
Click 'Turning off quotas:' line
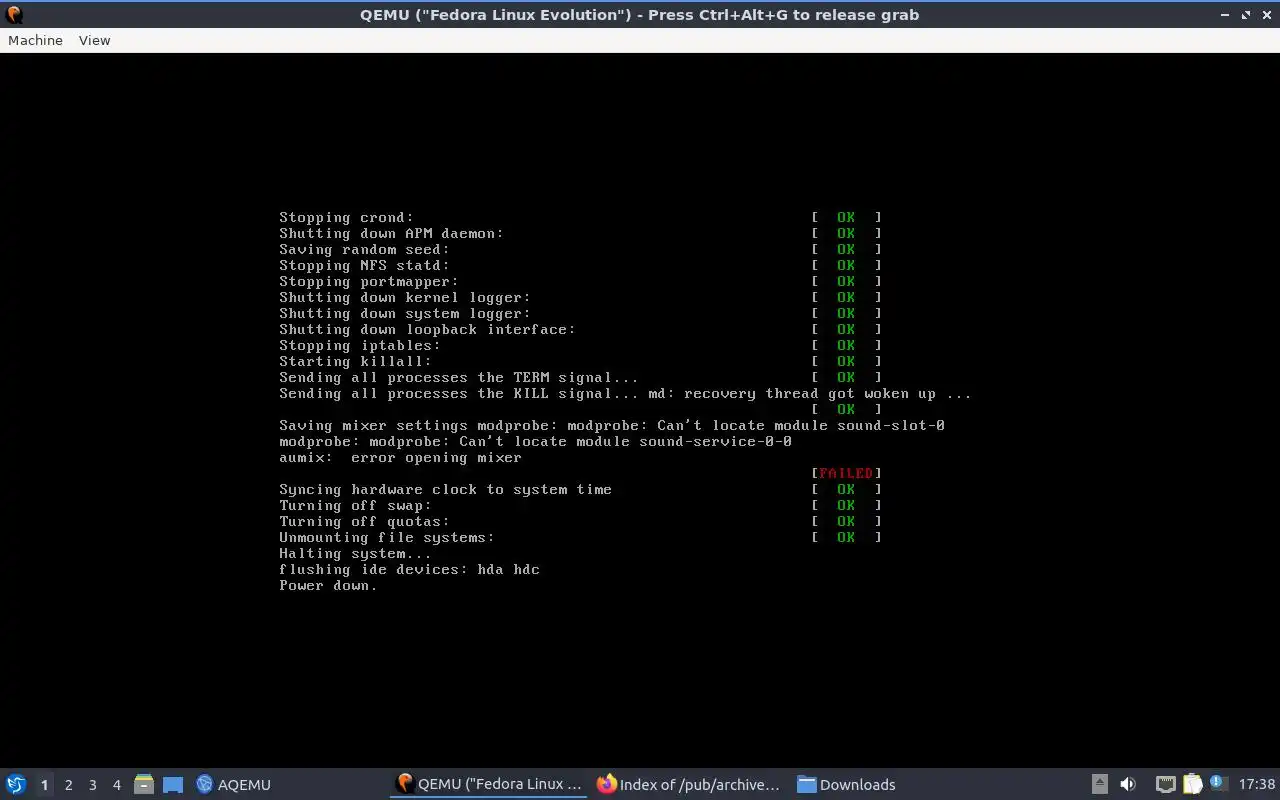pos(364,521)
